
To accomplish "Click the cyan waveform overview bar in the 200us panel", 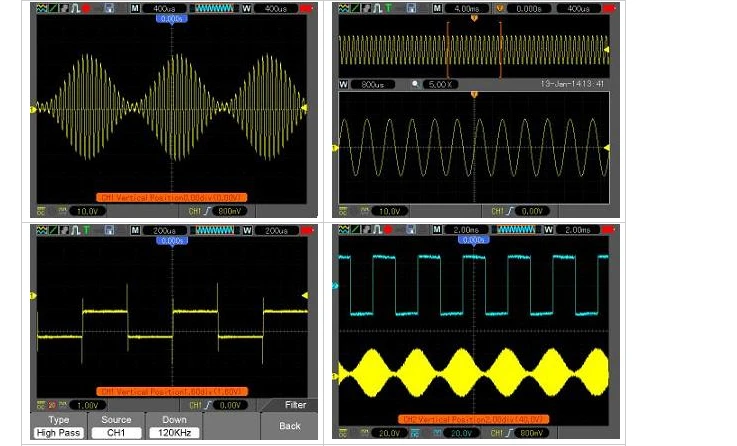I will [214, 230].
